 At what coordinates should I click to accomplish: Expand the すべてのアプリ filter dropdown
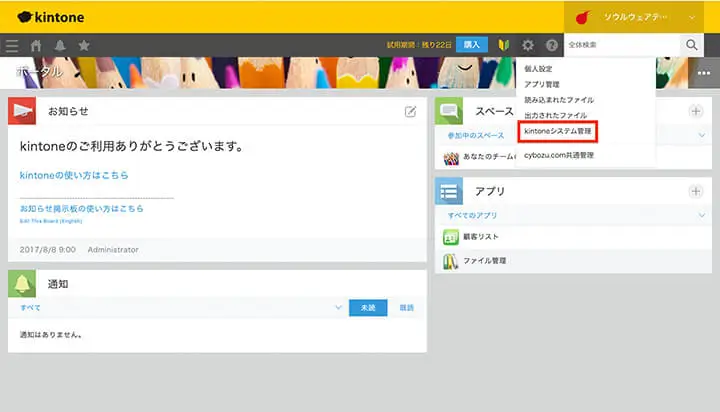pos(702,215)
